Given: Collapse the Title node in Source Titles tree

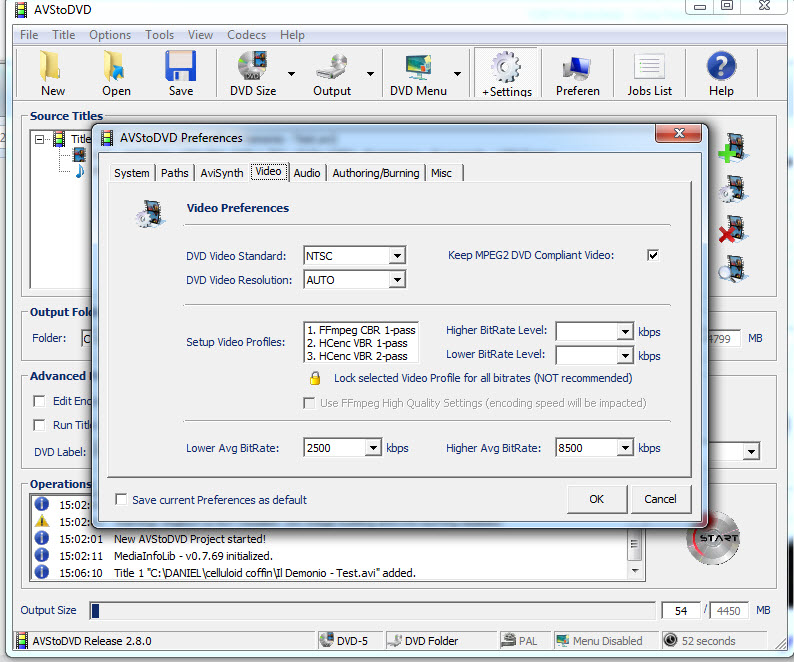Looking at the screenshot, I should (39, 139).
